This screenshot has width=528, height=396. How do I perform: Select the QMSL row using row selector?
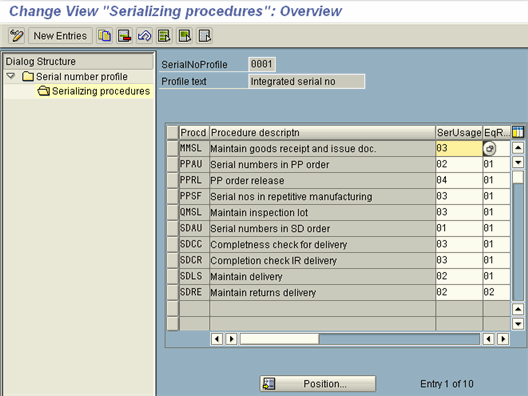(x=172, y=212)
